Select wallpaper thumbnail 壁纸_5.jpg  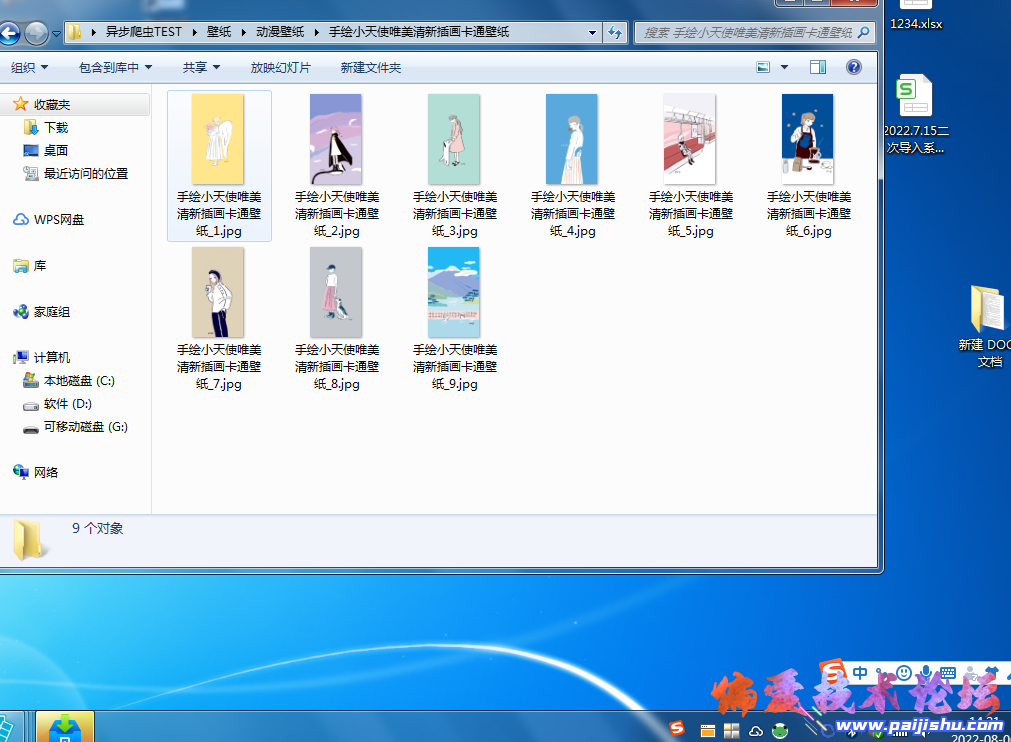click(x=689, y=140)
